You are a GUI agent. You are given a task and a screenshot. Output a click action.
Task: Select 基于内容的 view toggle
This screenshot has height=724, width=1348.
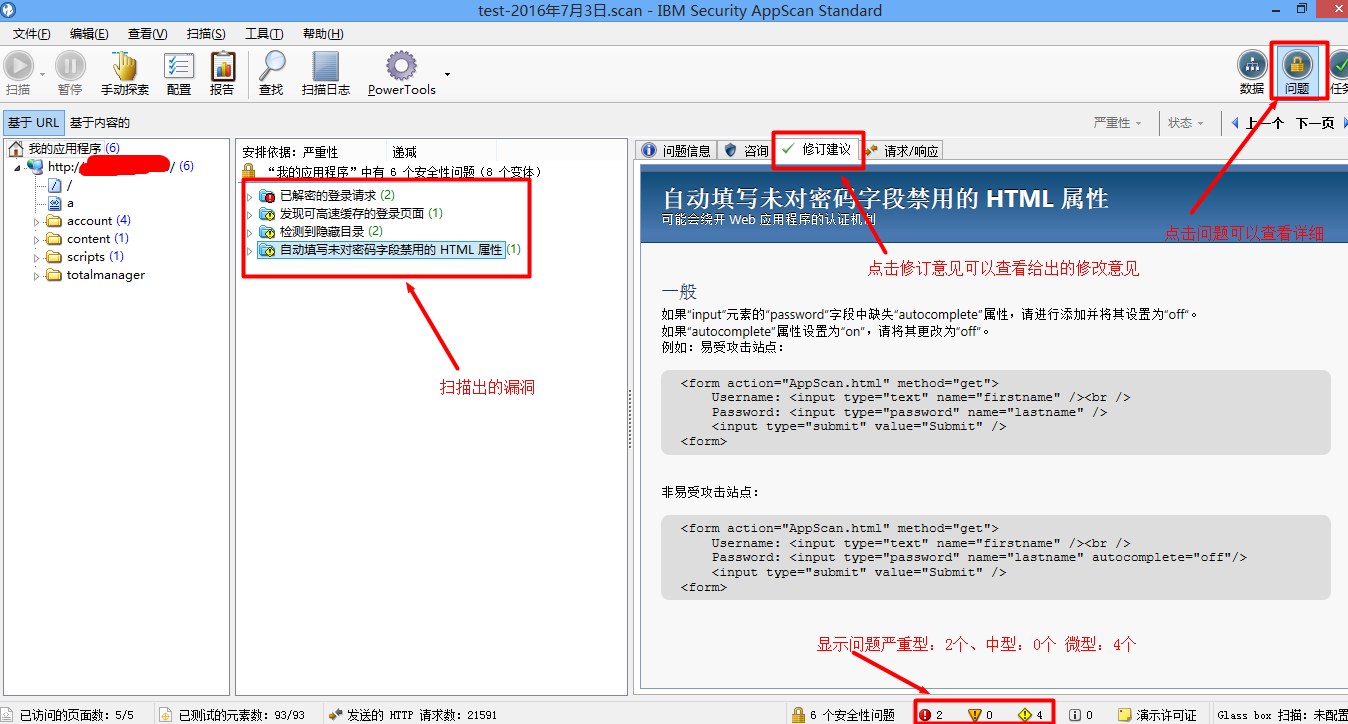[x=100, y=123]
